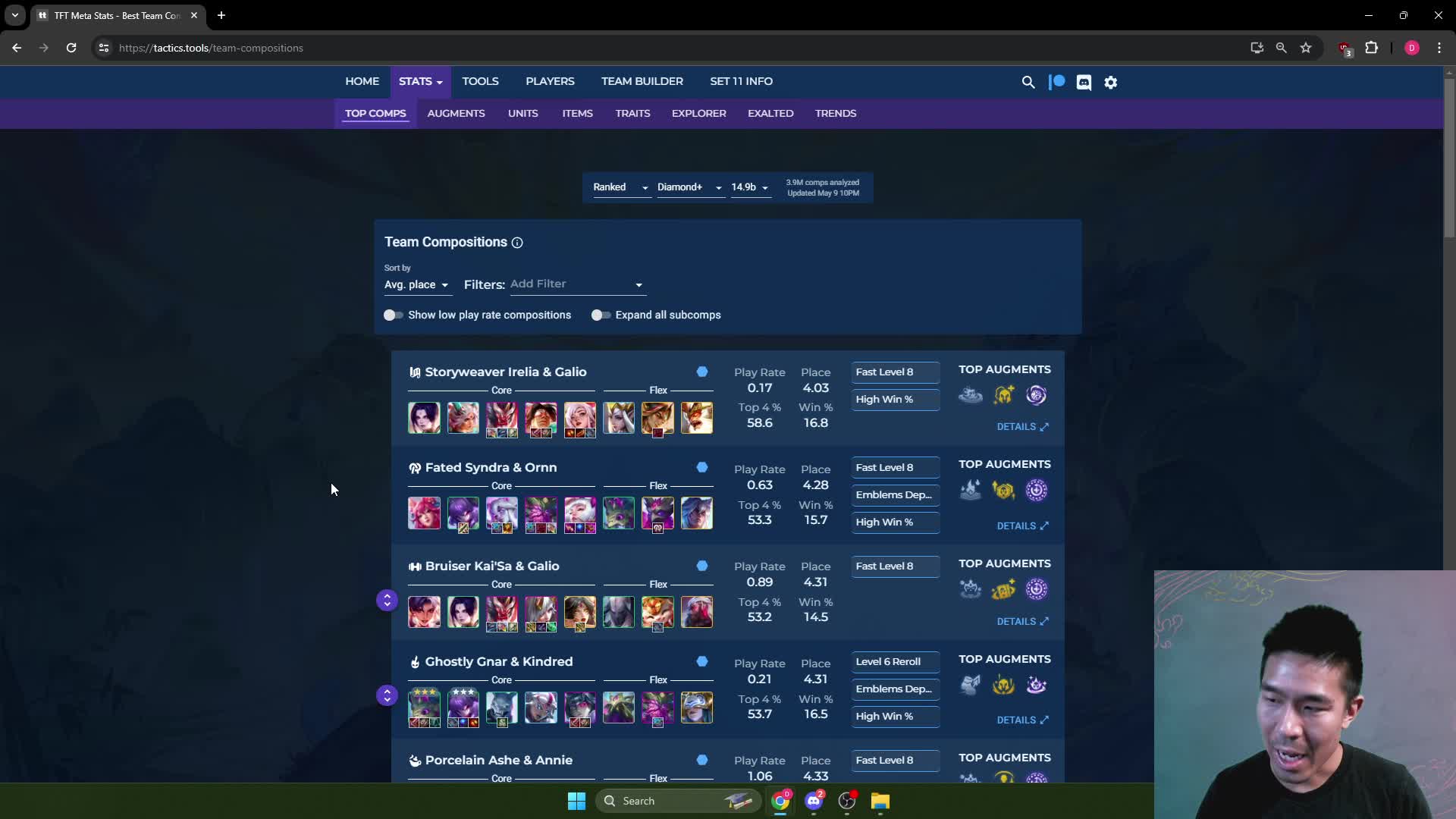Click Level 6 Reroll tag on Ghostly Gnar
Image resolution: width=1456 pixels, height=819 pixels.
coord(895,662)
